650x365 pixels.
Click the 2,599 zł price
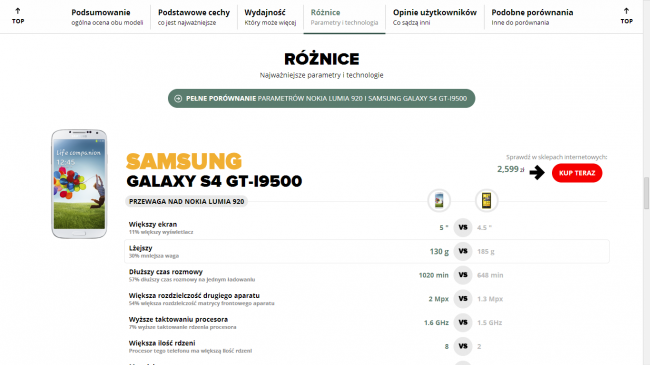tap(510, 169)
